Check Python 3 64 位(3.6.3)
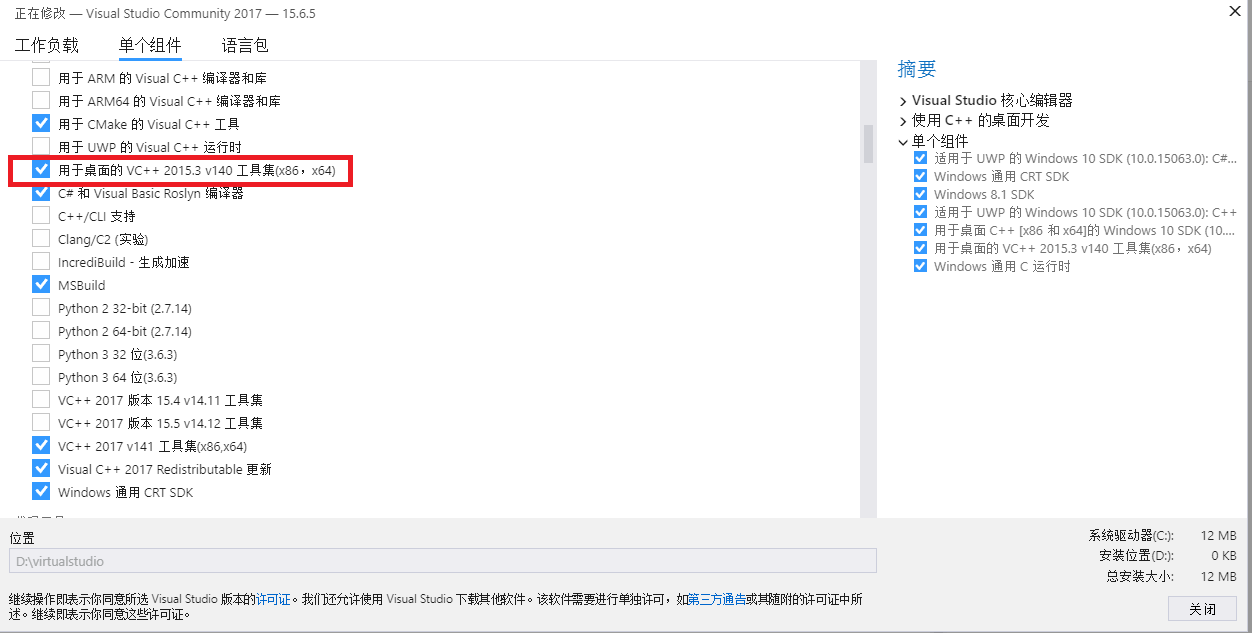This screenshot has width=1252, height=633. pyautogui.click(x=41, y=376)
